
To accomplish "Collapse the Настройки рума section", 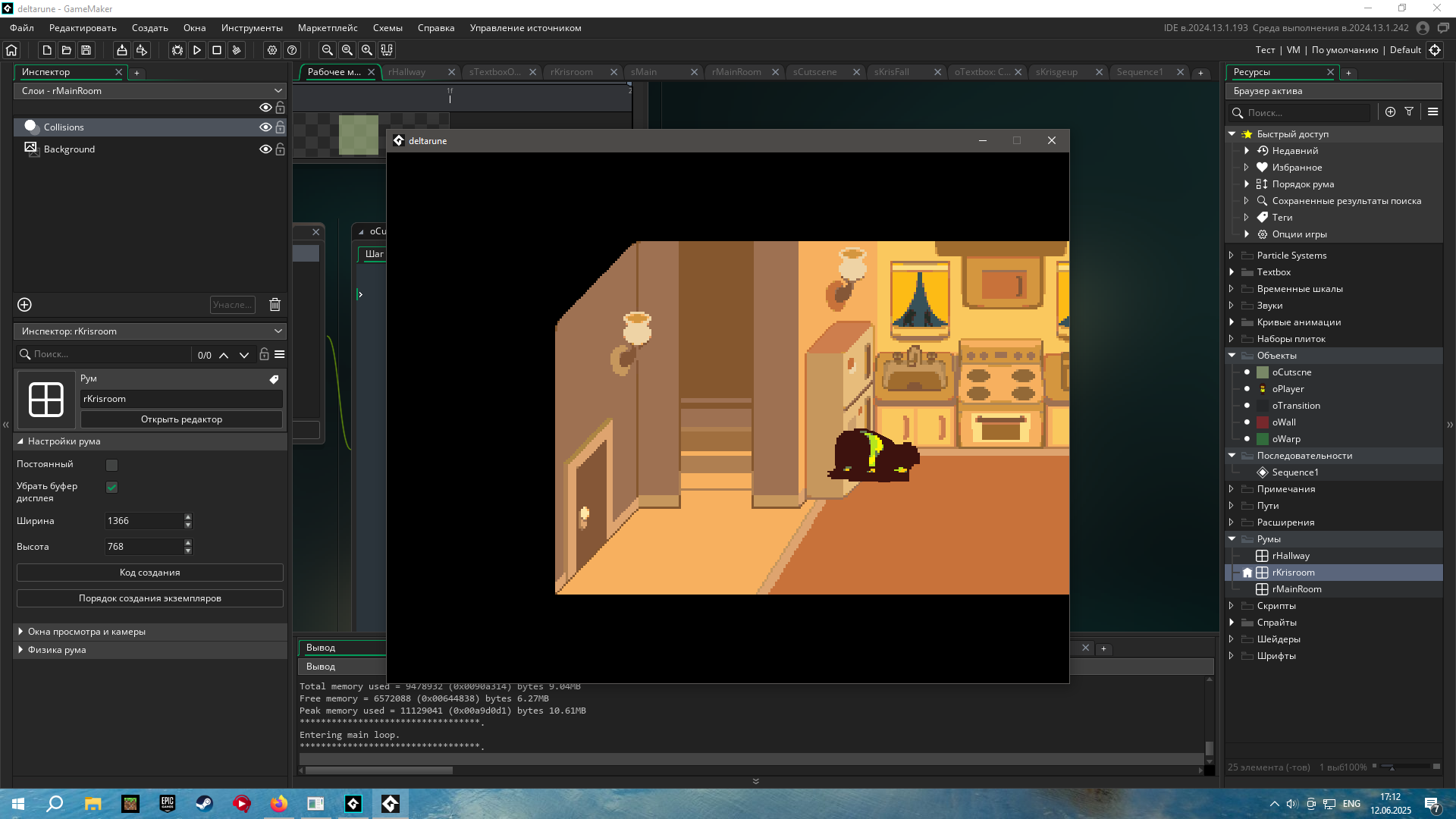I will [x=20, y=441].
